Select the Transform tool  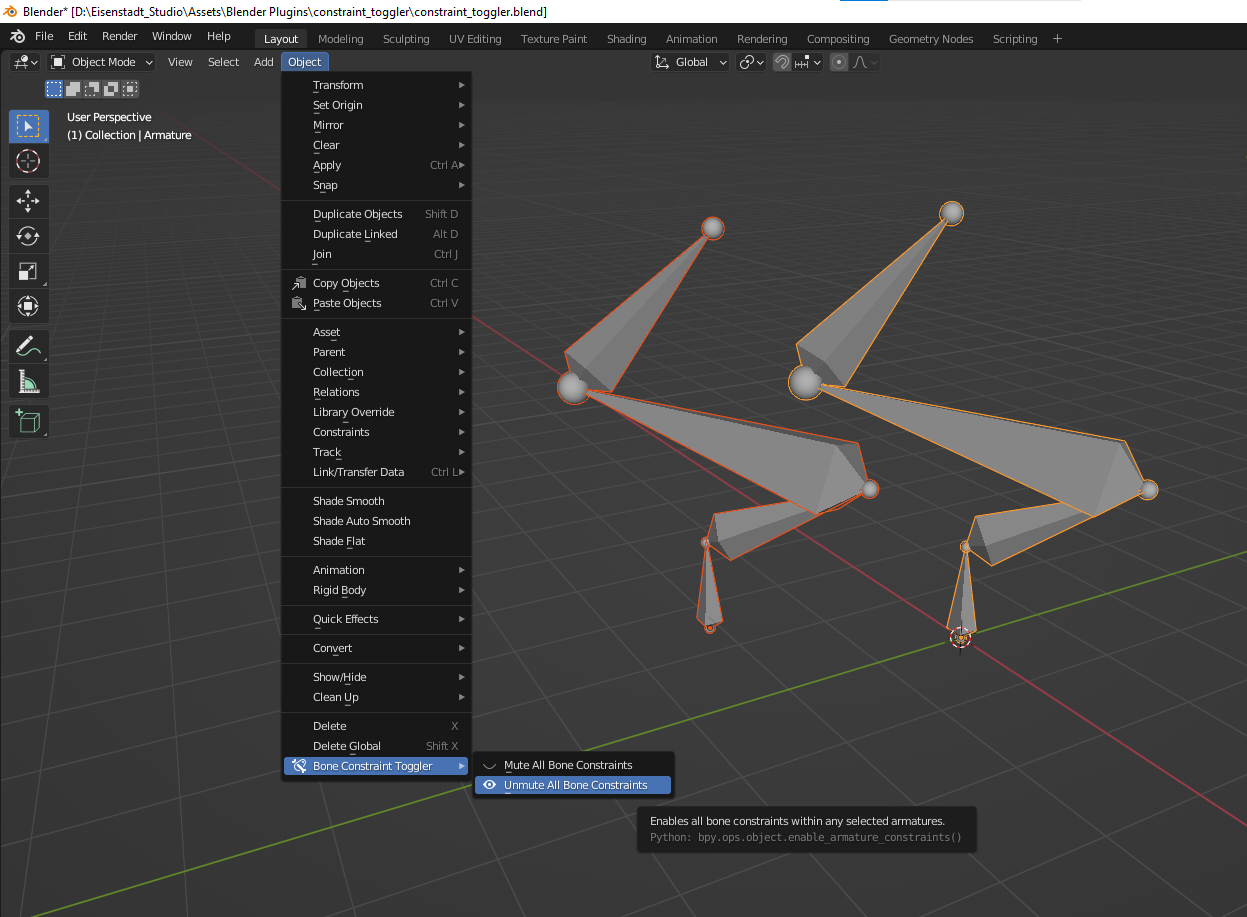(x=28, y=306)
